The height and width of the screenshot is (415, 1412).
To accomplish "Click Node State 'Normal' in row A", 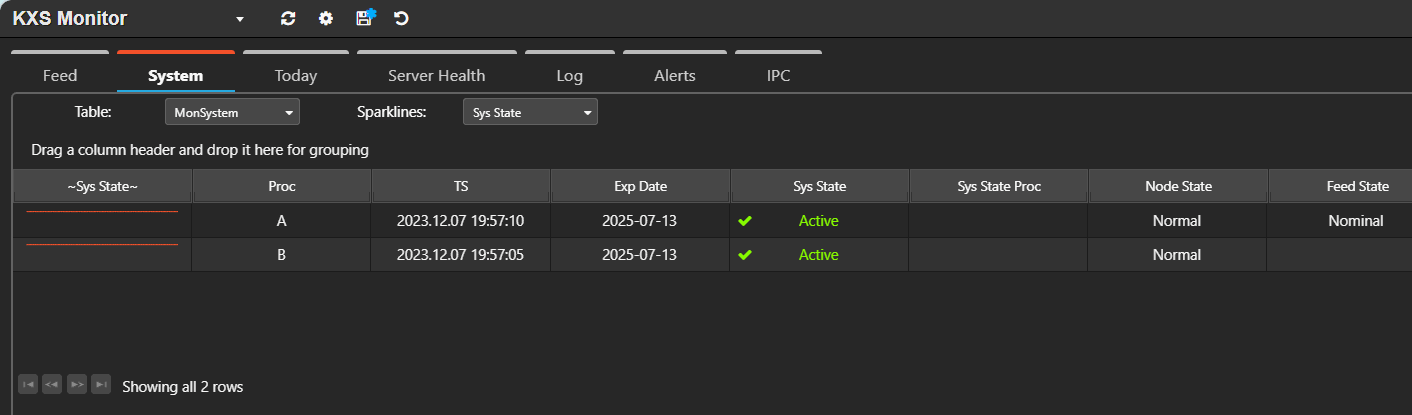I will [1177, 221].
